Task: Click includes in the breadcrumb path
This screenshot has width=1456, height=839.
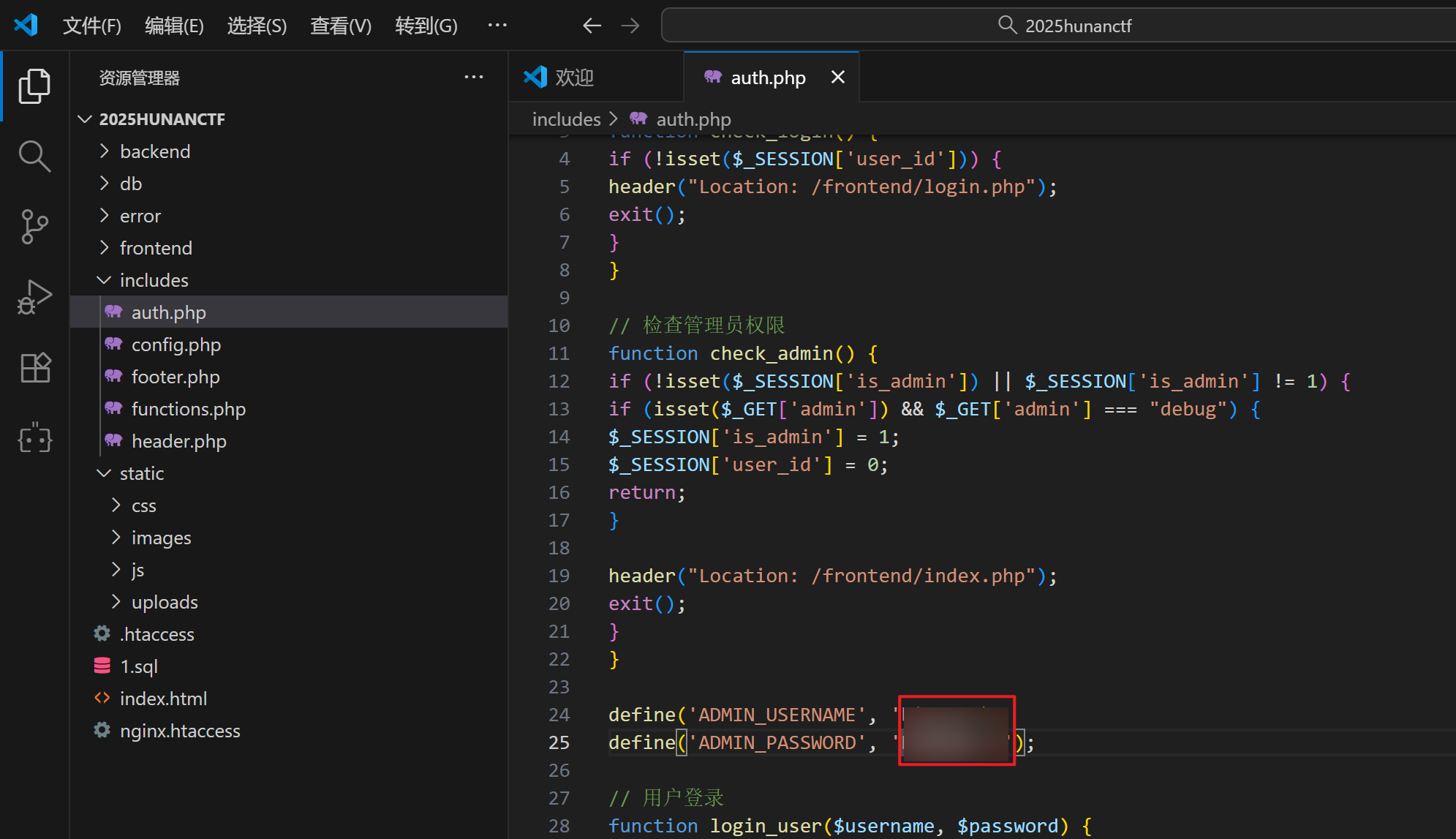Action: (x=566, y=119)
